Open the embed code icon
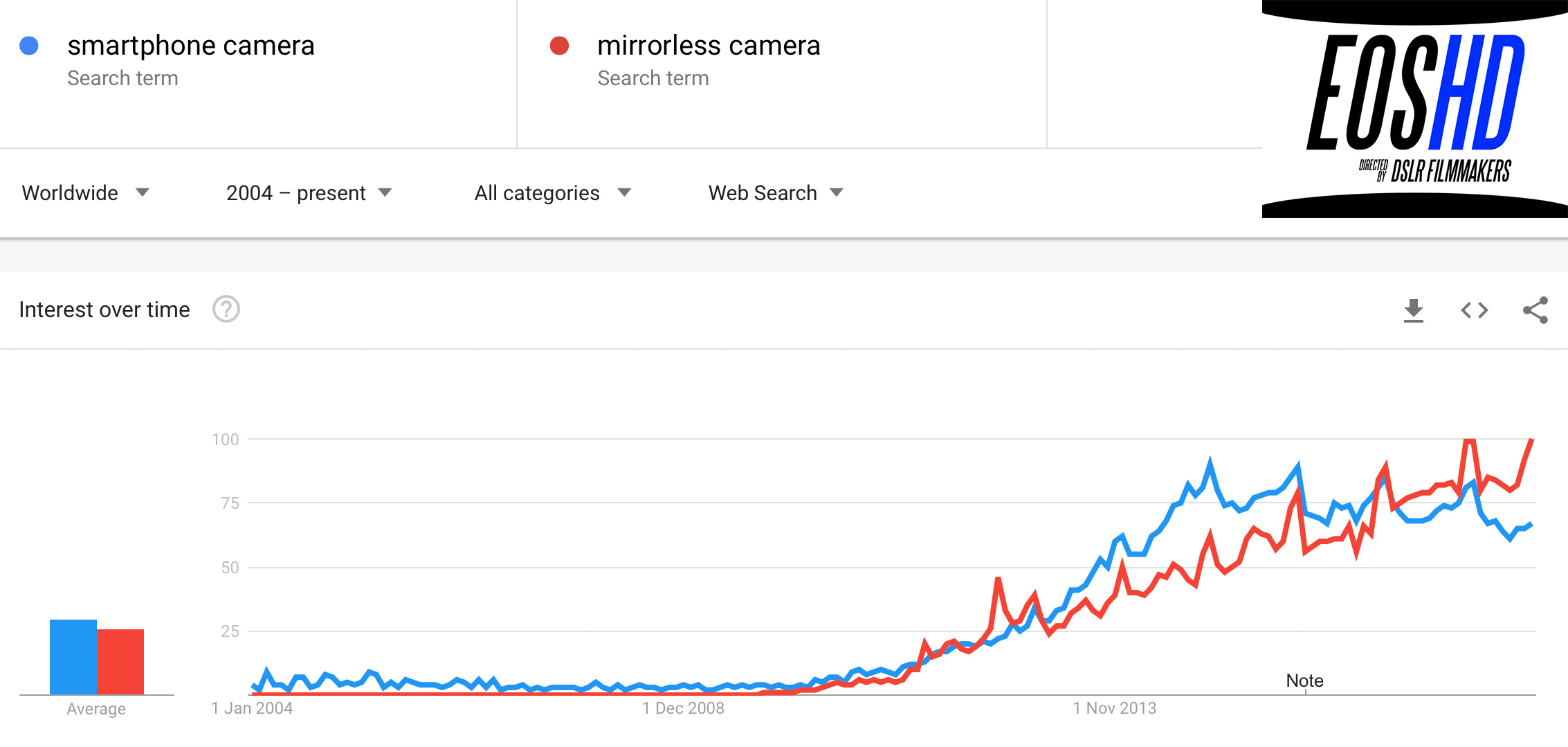 tap(1474, 310)
